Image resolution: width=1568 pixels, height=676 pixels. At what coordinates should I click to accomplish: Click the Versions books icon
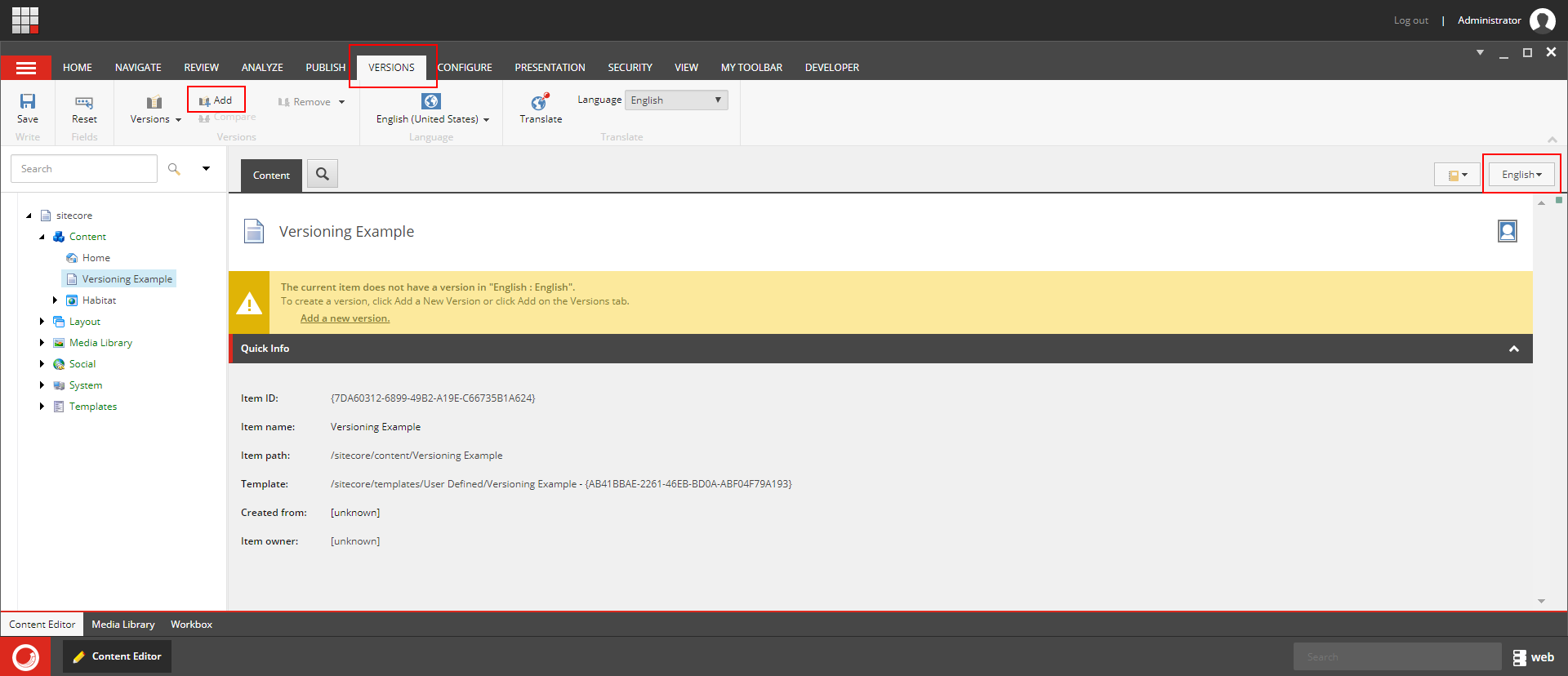(154, 102)
